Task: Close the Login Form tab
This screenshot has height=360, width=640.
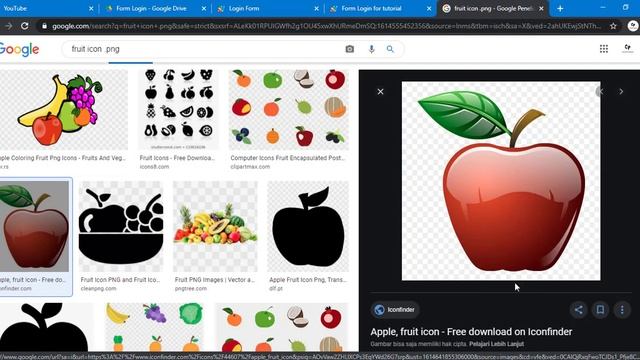Action: point(316,8)
